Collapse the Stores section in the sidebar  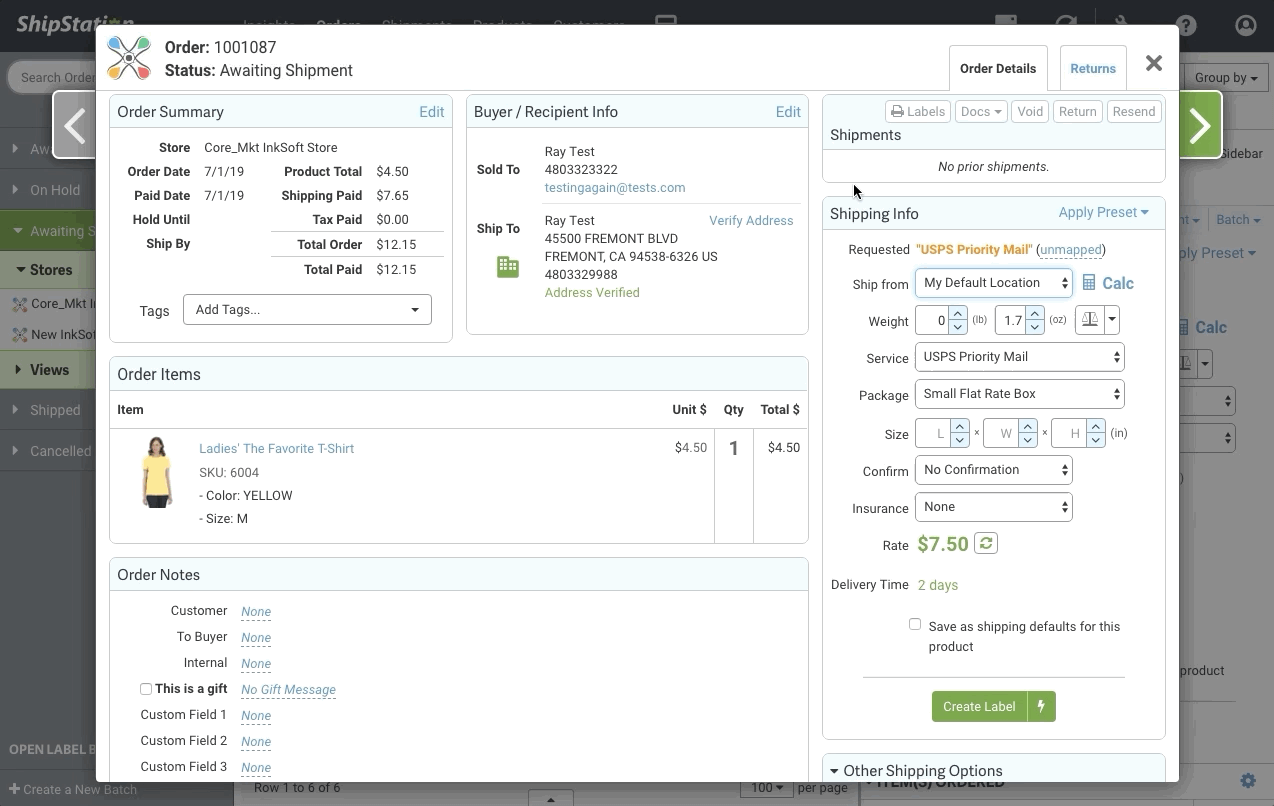pyautogui.click(x=18, y=270)
